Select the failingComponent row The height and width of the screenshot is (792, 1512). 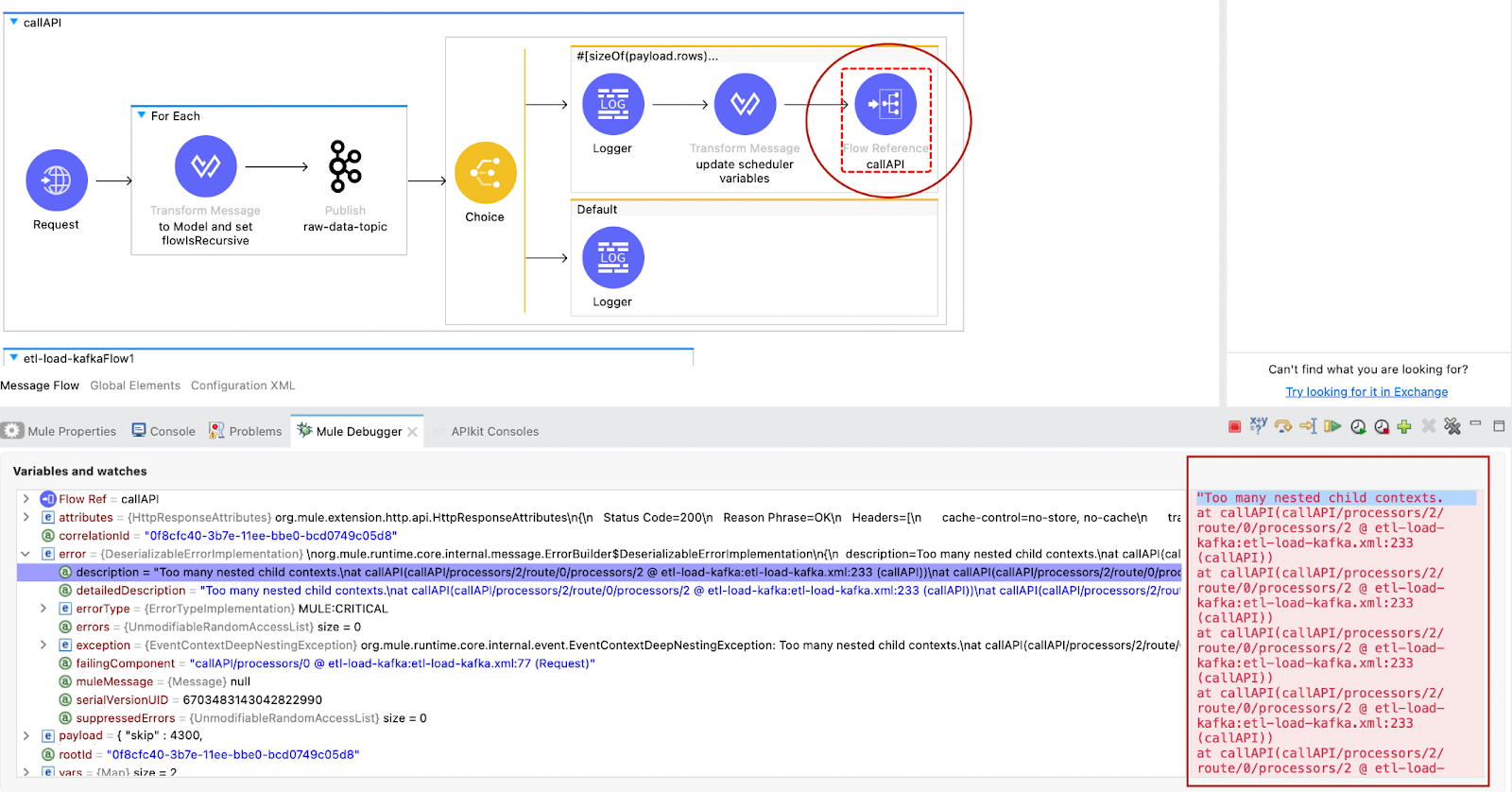599,663
